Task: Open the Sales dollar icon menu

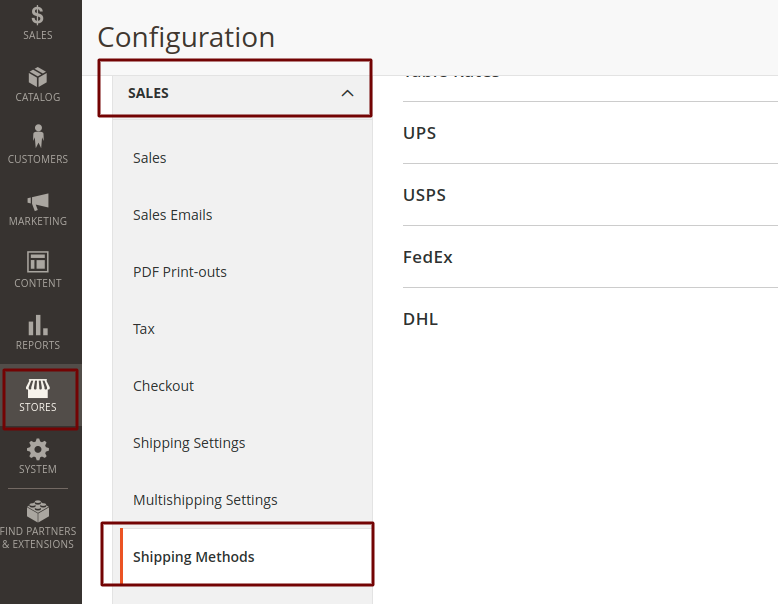Action: pyautogui.click(x=38, y=16)
